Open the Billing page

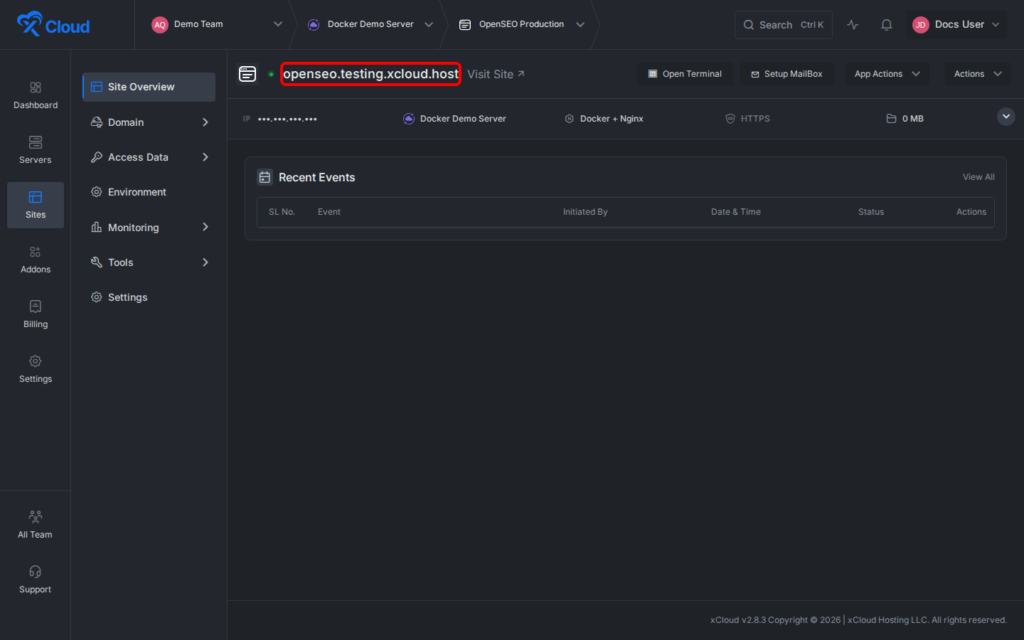pyautogui.click(x=35, y=315)
